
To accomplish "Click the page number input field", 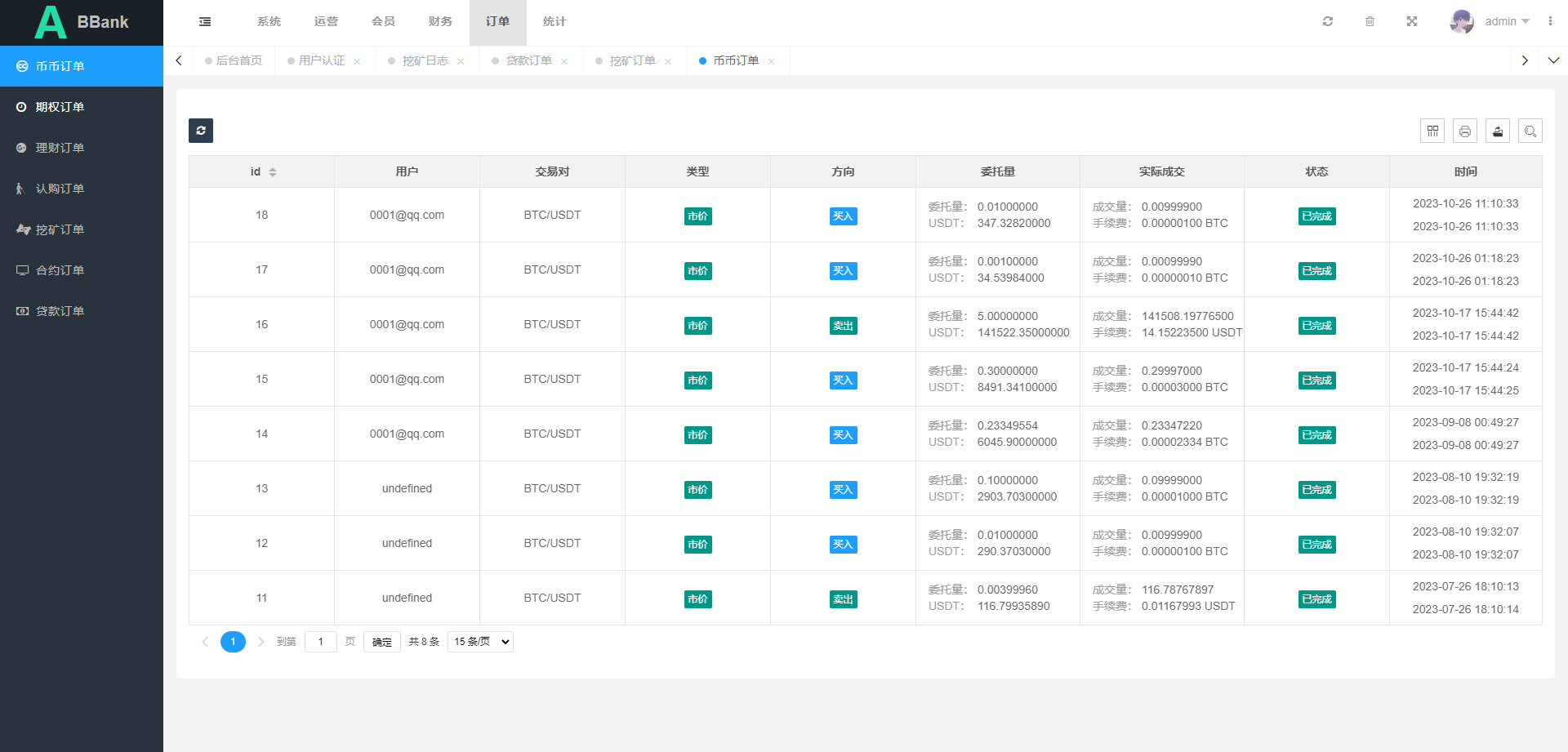I will (321, 642).
